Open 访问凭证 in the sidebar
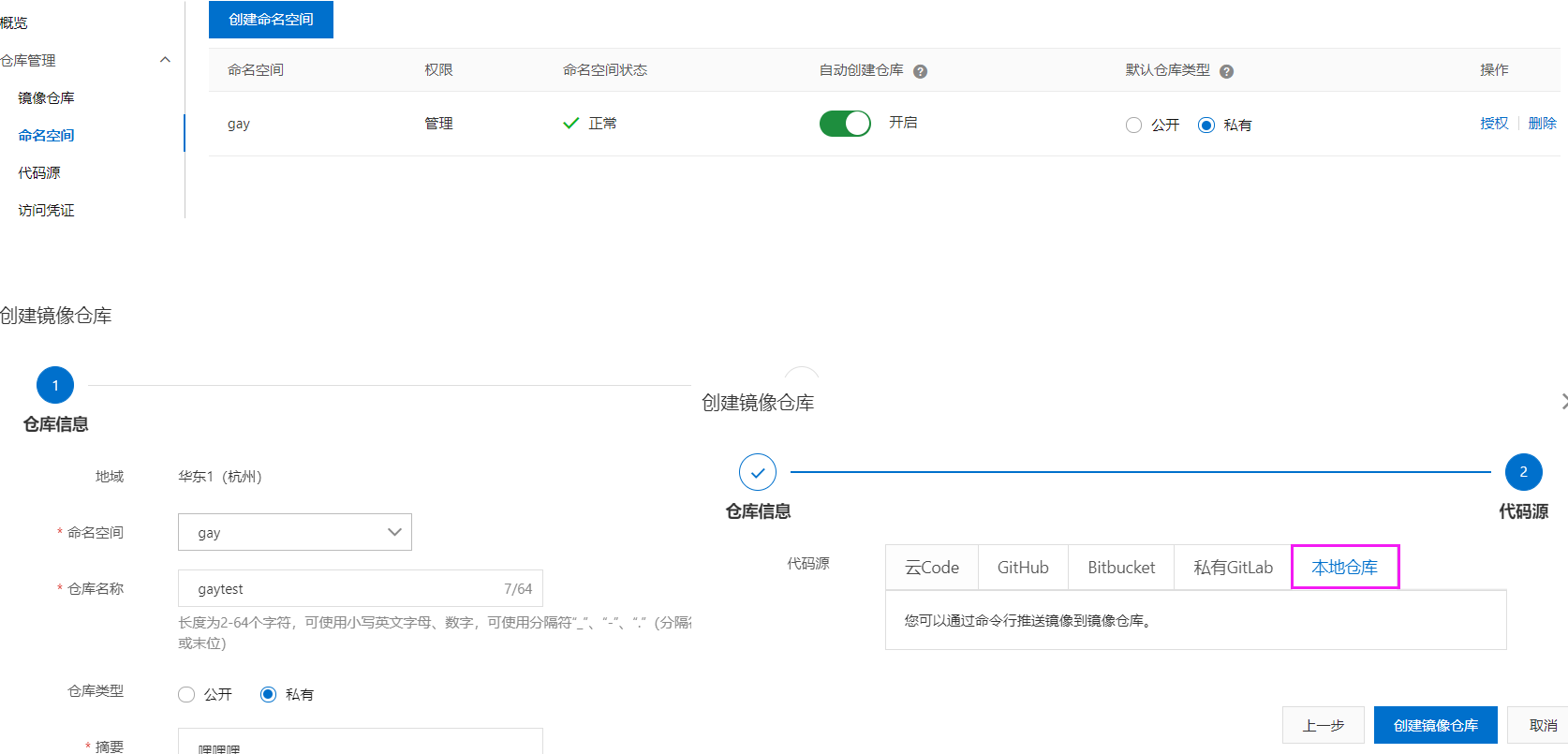This screenshot has height=754, width=1568. pos(46,210)
